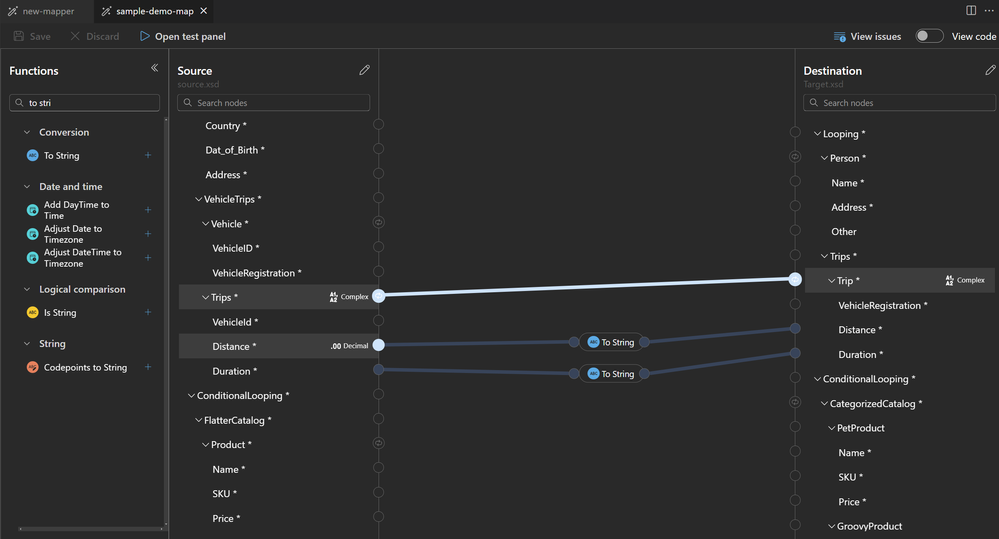Close the sample-demo-map tab

204,11
